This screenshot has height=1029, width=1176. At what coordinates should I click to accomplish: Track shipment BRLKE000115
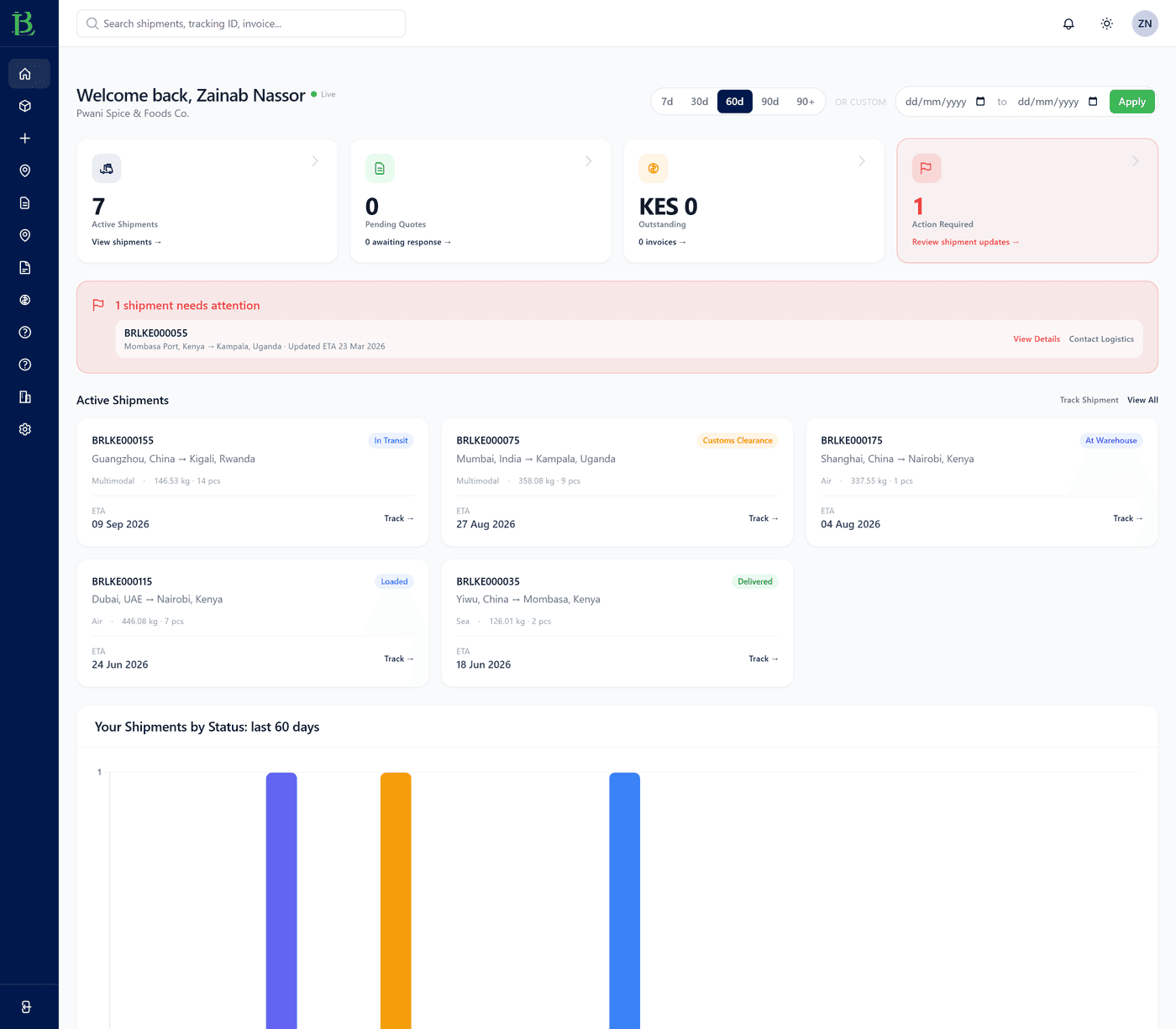(x=399, y=659)
